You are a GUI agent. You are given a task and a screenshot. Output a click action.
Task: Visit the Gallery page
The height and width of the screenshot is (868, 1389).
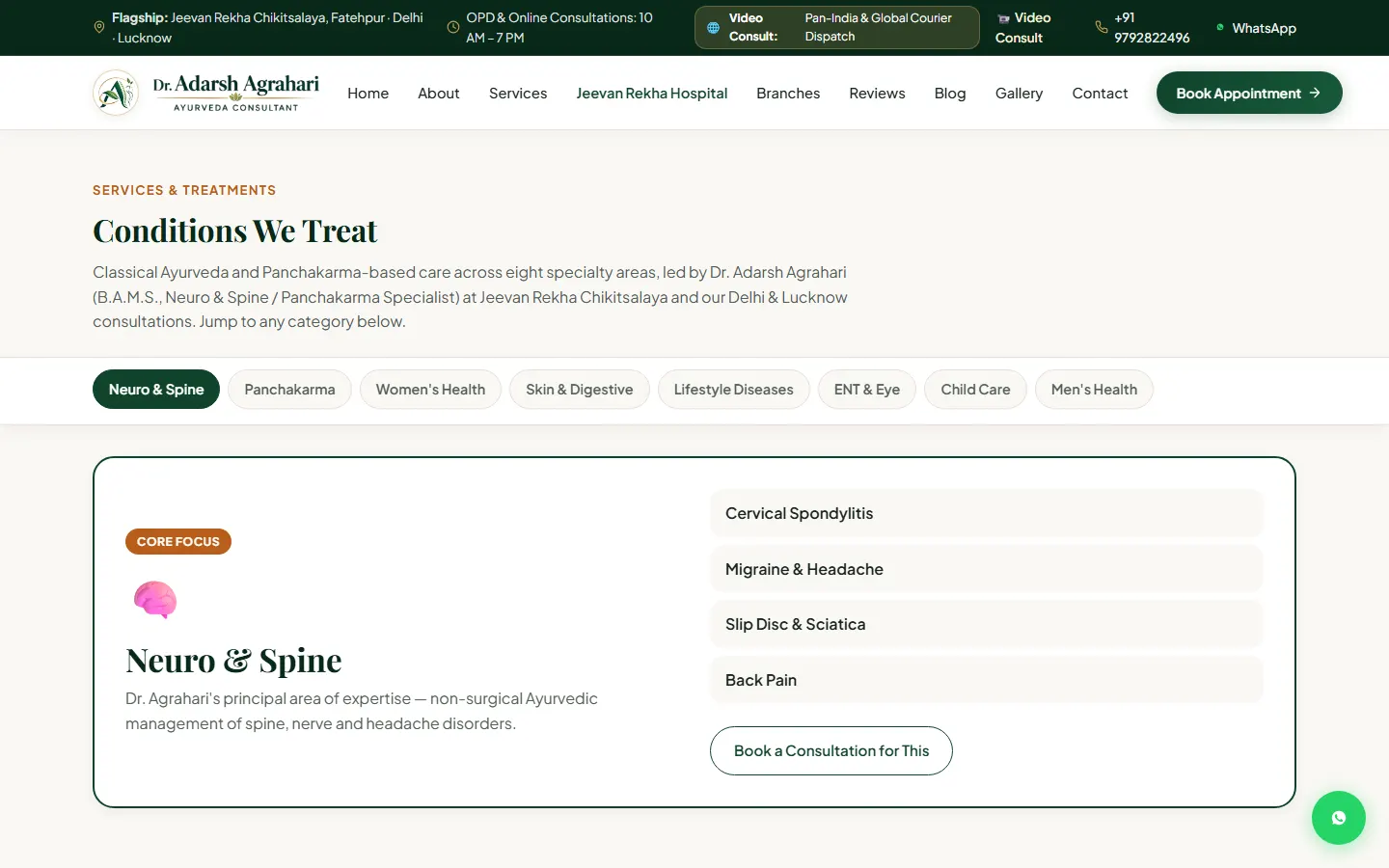(1019, 94)
